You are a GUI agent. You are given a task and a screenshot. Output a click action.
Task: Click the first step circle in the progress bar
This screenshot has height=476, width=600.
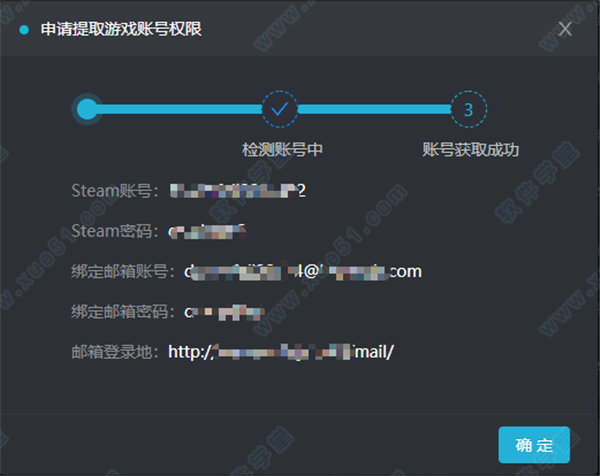pyautogui.click(x=88, y=109)
